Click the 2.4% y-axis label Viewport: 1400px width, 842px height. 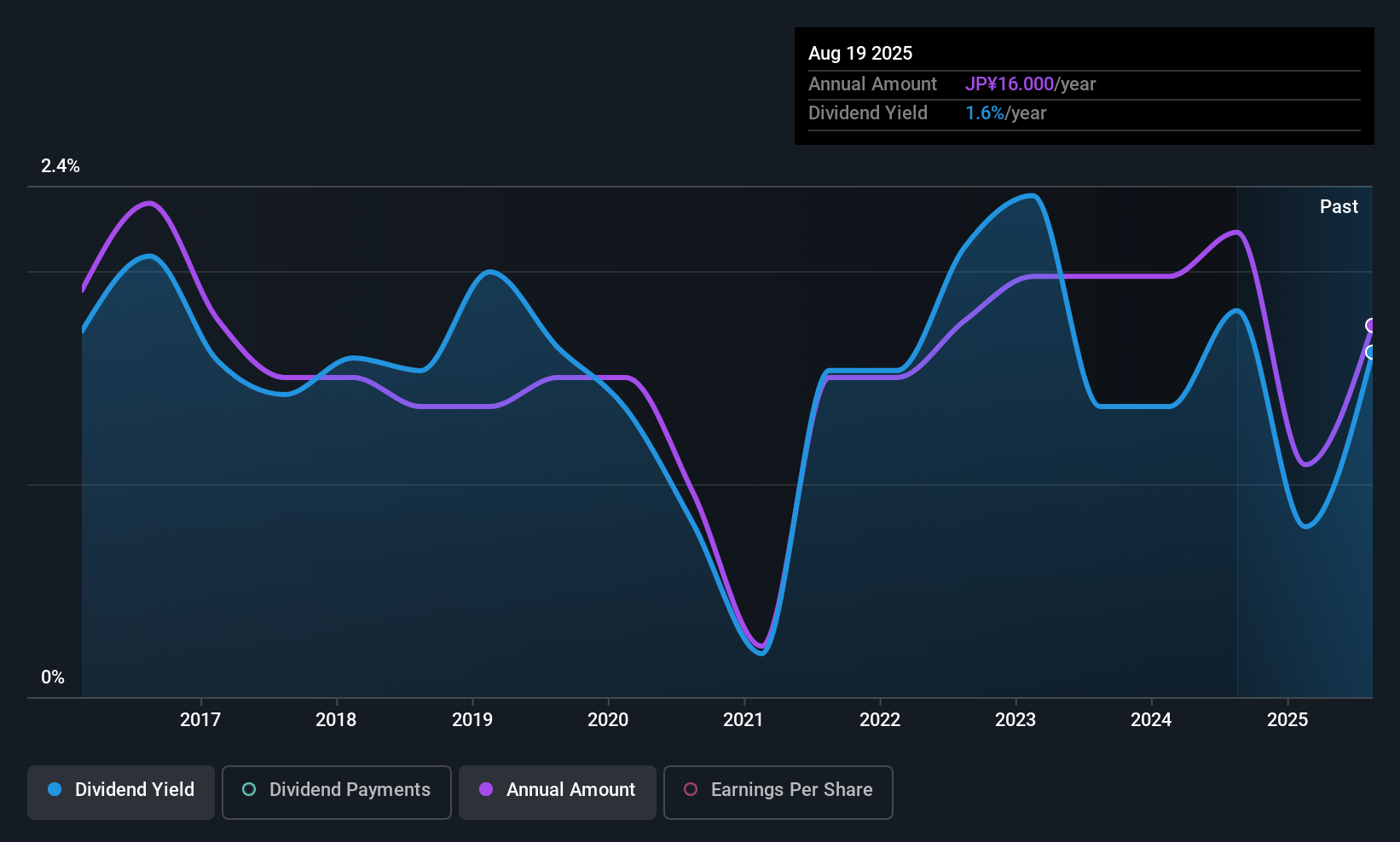61,165
